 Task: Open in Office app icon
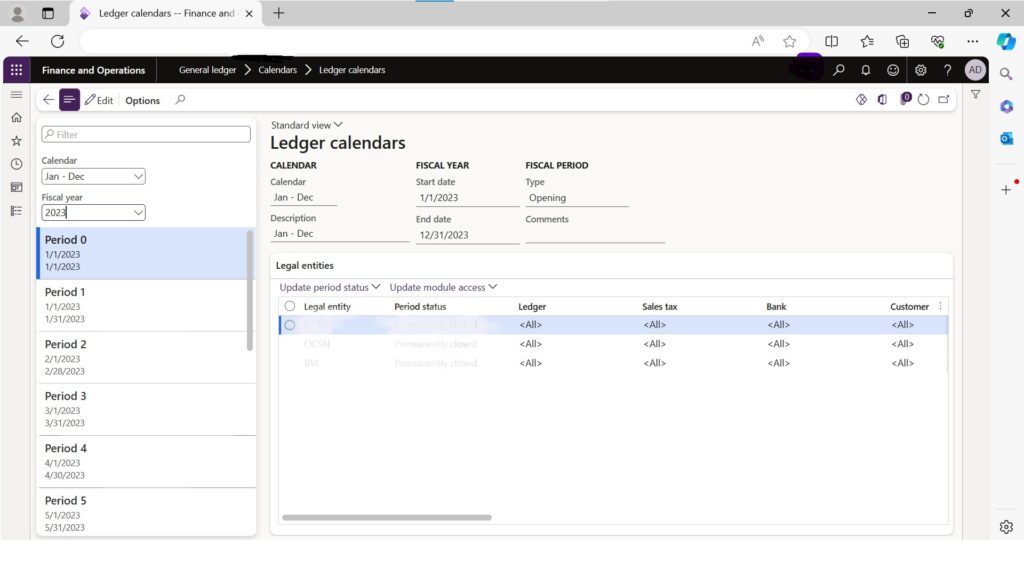[x=882, y=100]
